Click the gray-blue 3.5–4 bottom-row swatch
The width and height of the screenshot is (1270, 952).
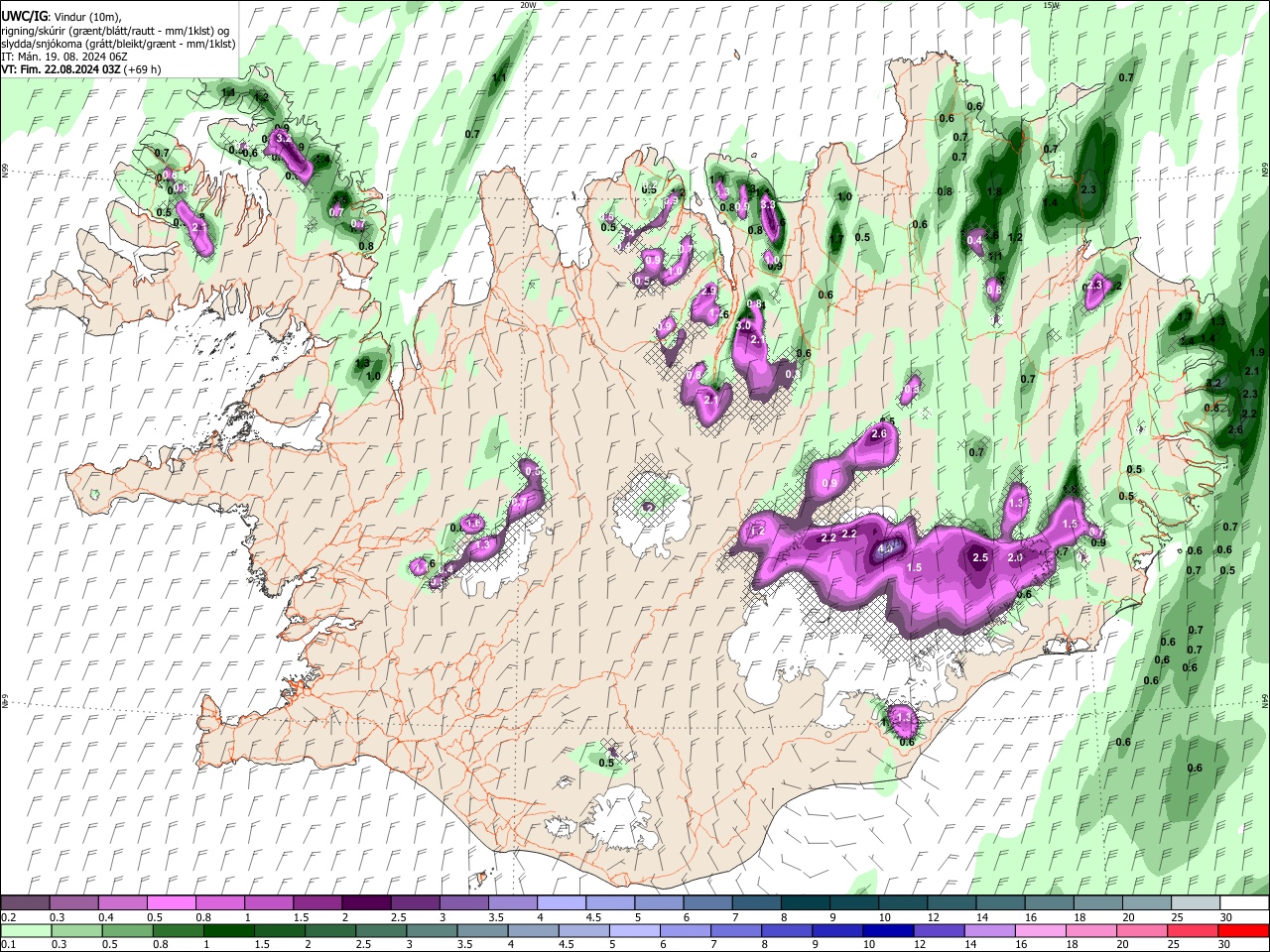[482, 930]
